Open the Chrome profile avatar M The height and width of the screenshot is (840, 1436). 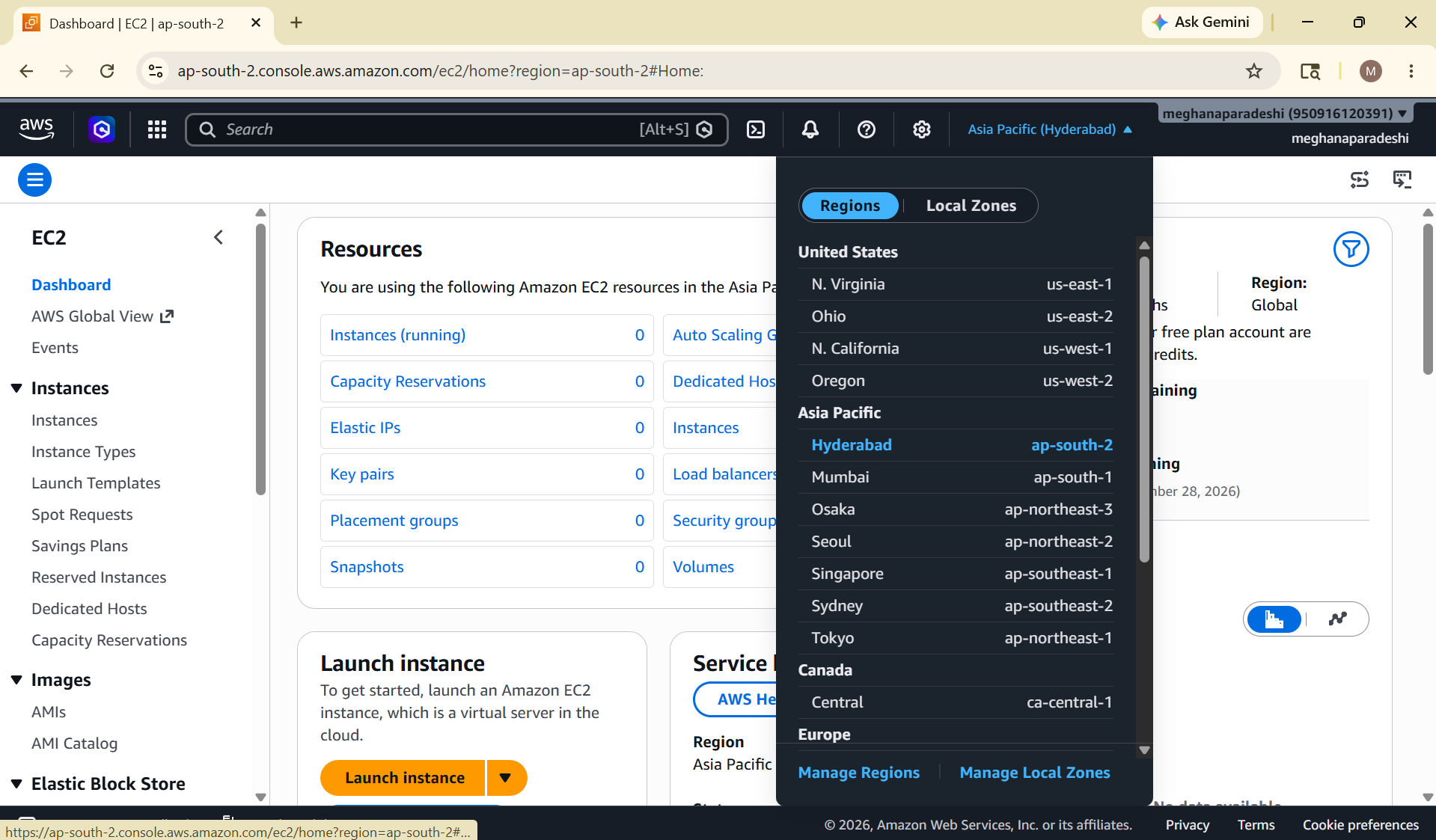tap(1371, 71)
